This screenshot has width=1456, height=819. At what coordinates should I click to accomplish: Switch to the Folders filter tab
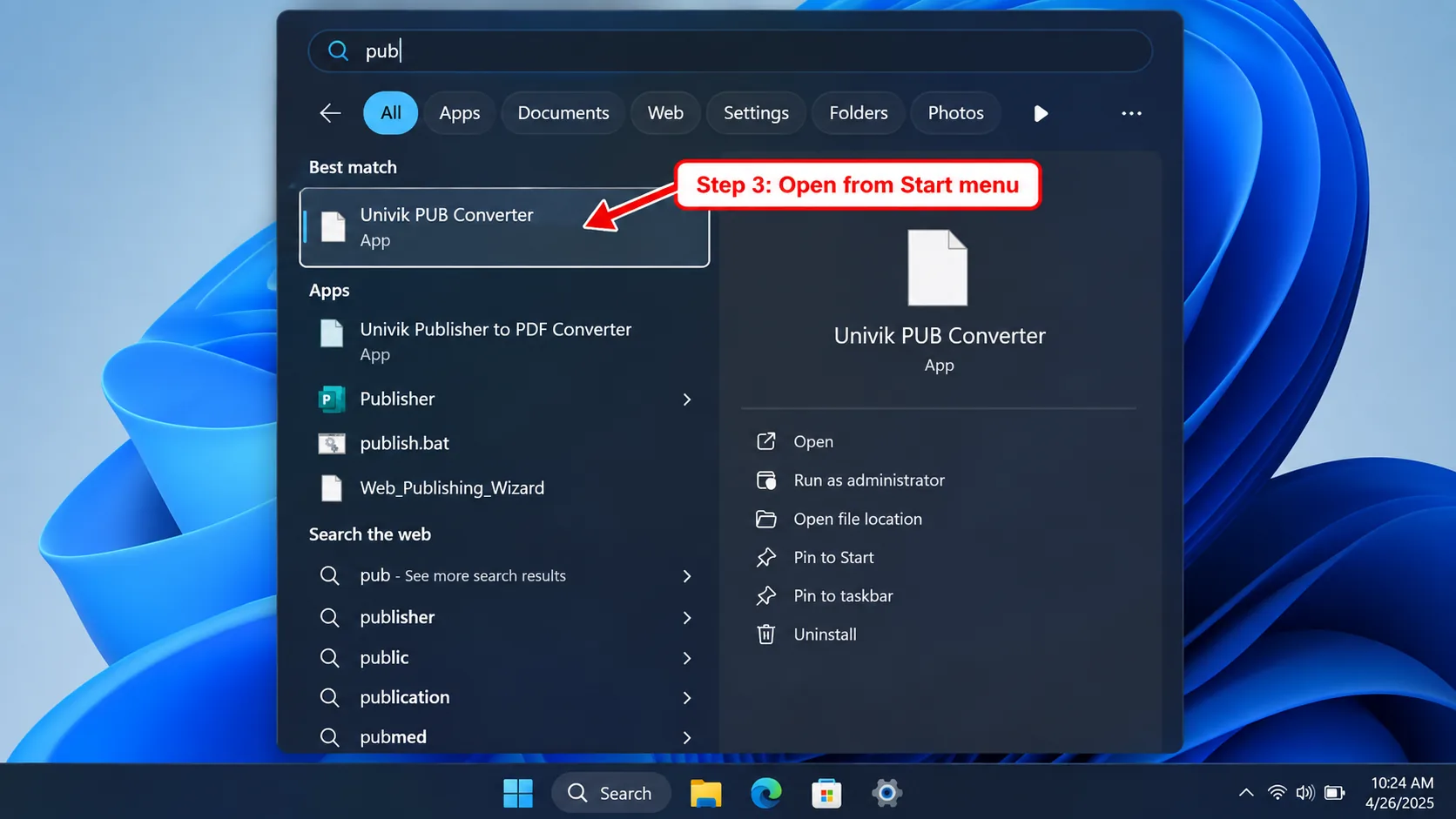click(x=858, y=113)
